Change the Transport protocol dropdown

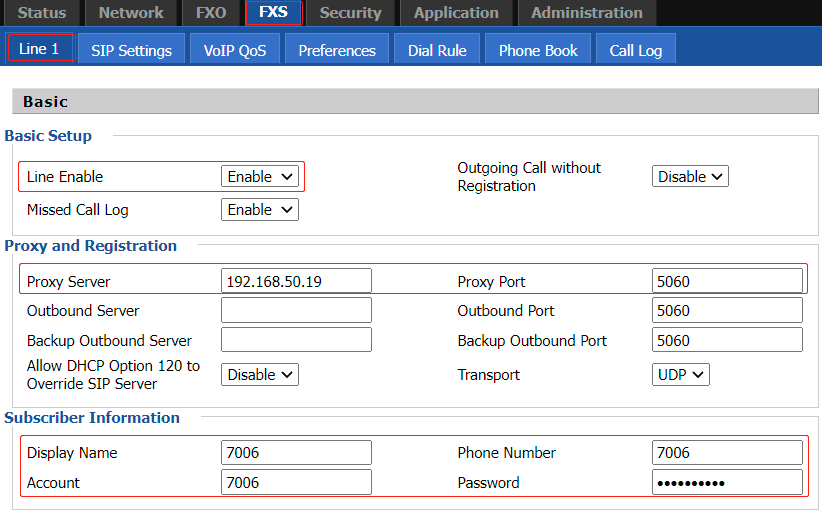coord(680,375)
